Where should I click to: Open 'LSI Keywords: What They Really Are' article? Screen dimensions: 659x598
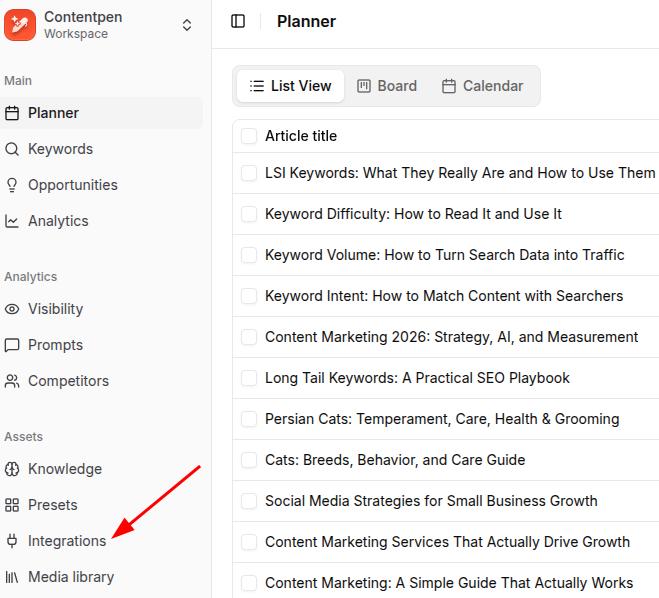click(460, 173)
